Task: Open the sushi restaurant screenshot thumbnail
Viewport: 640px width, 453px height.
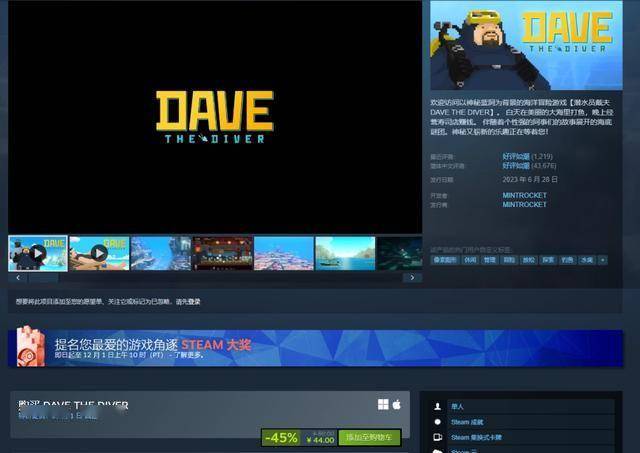Action: (x=222, y=253)
